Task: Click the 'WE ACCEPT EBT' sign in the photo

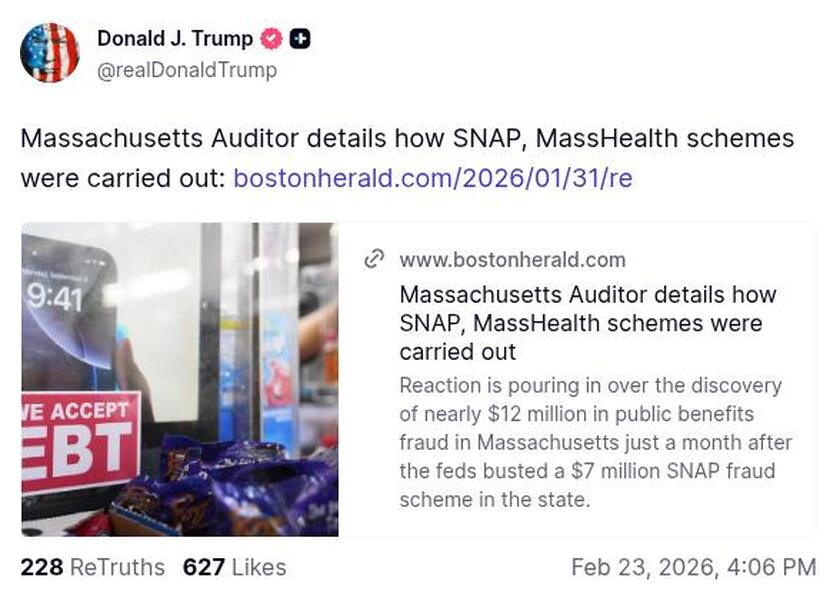Action: (x=80, y=441)
